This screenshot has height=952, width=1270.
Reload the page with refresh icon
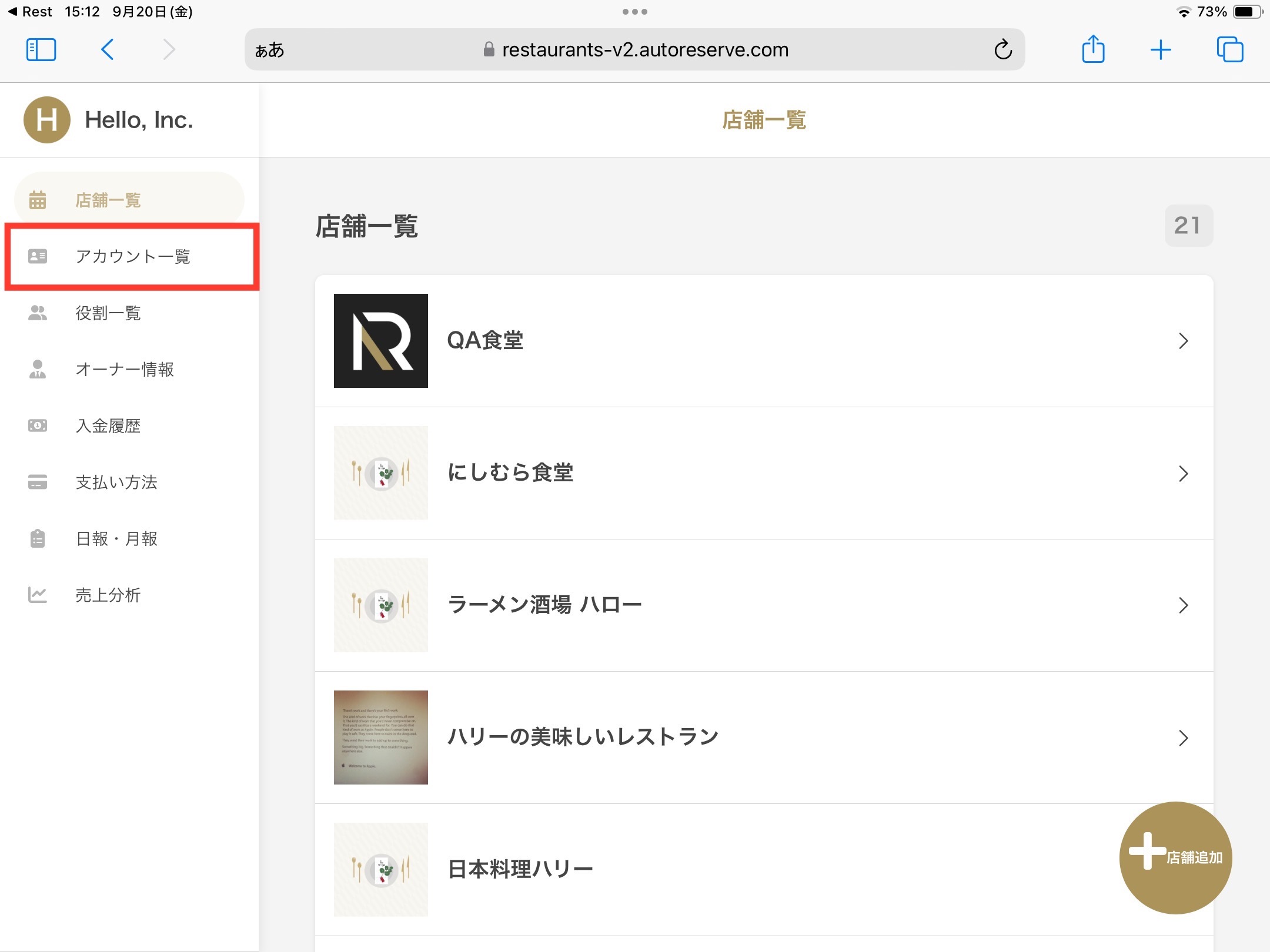pyautogui.click(x=1003, y=50)
